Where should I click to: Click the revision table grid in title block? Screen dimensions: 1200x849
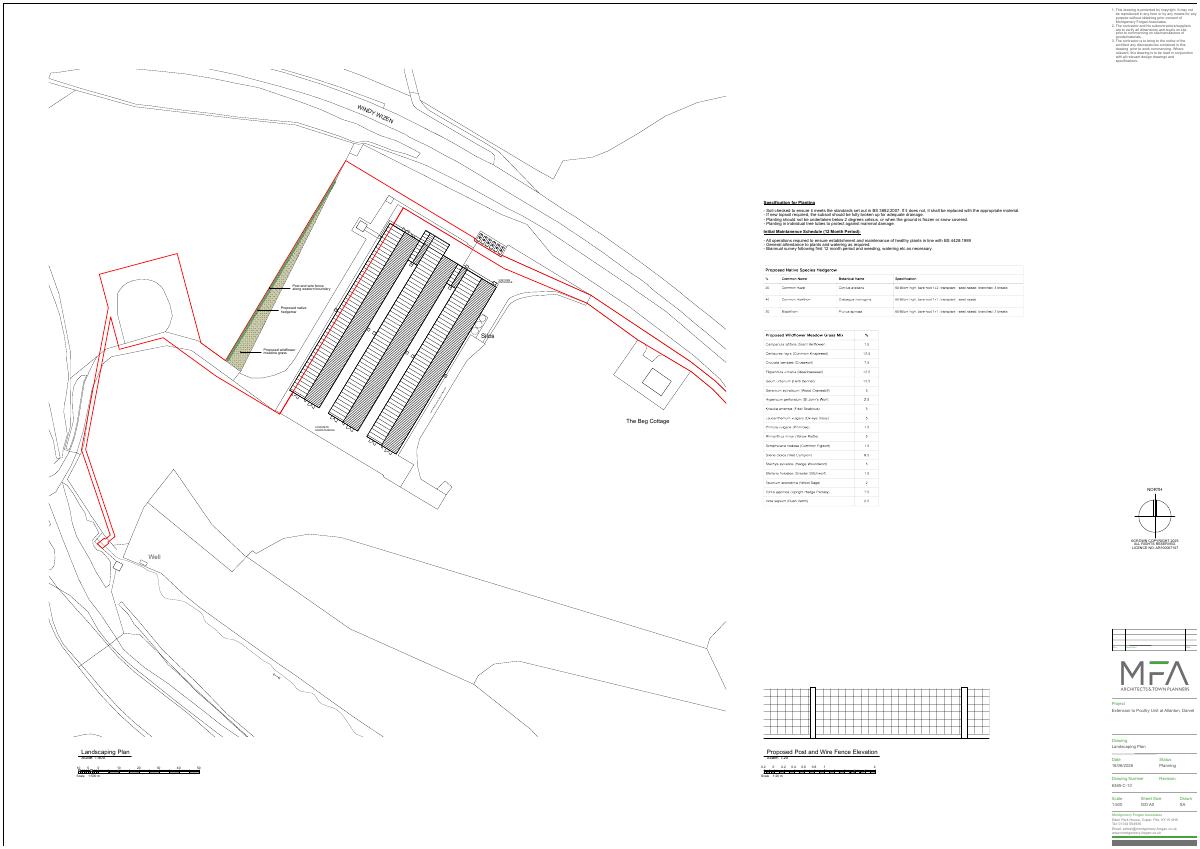click(1155, 639)
